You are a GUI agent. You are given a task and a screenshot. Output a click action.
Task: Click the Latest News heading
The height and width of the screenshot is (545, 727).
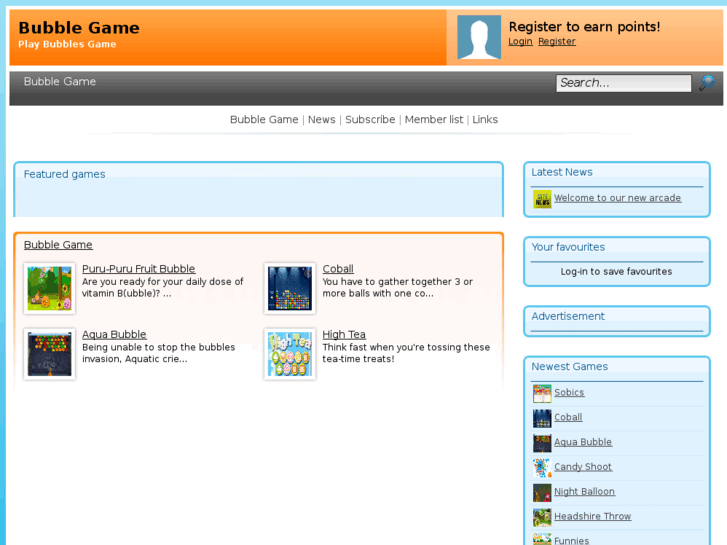pyautogui.click(x=562, y=172)
